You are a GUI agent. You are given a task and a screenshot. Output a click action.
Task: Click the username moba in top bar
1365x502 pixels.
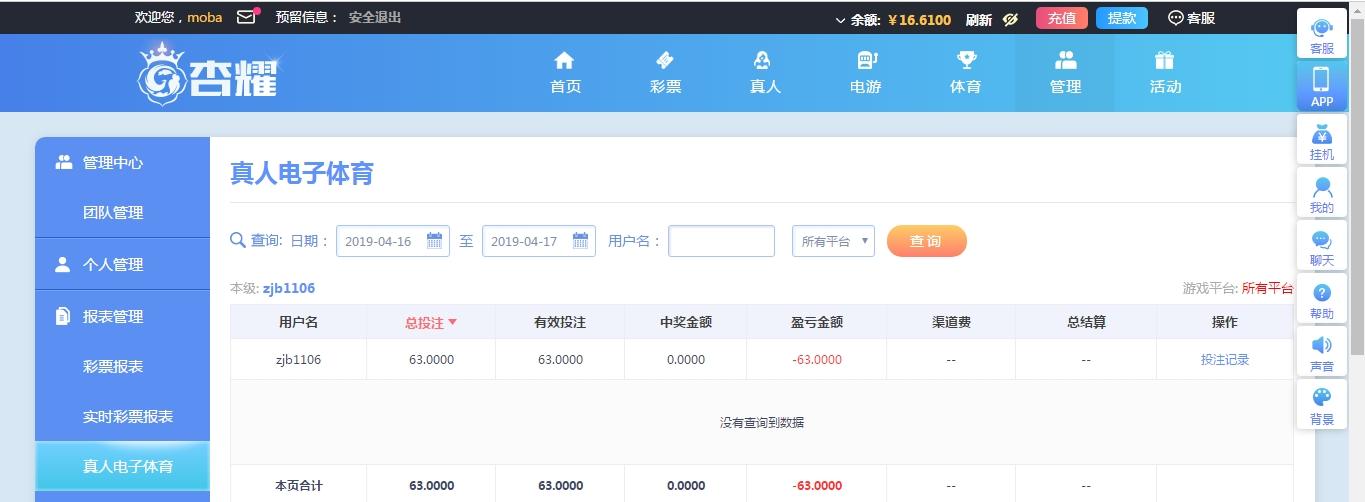click(205, 18)
